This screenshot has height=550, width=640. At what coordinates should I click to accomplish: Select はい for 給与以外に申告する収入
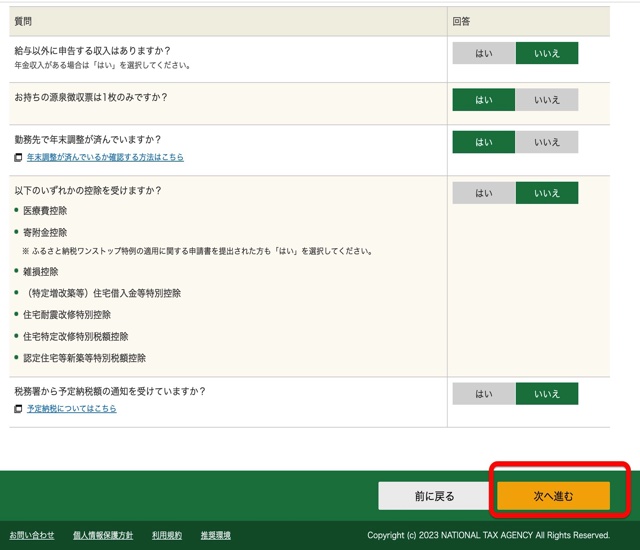pos(484,53)
